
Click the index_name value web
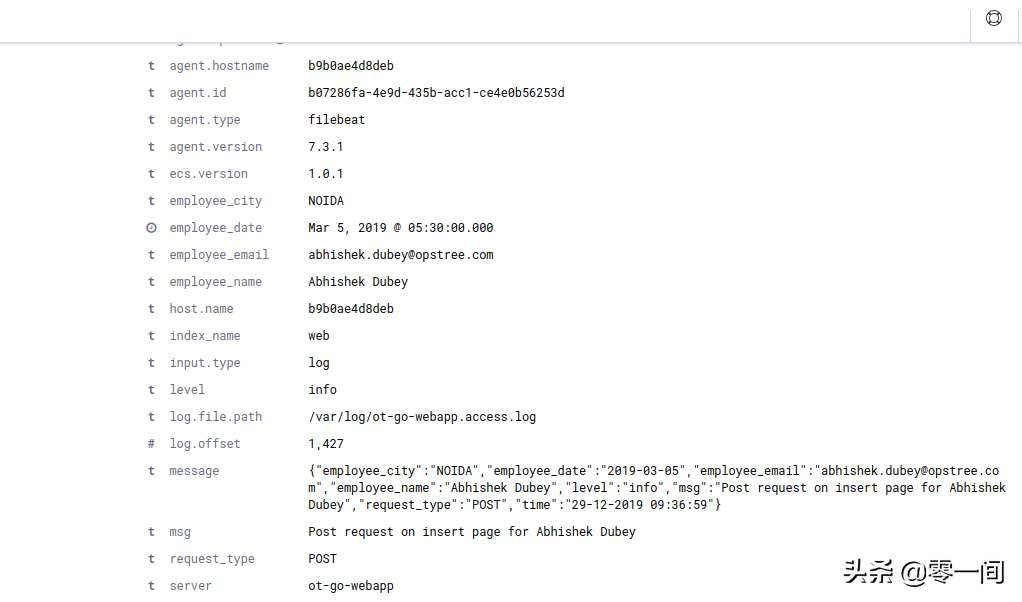coord(319,336)
